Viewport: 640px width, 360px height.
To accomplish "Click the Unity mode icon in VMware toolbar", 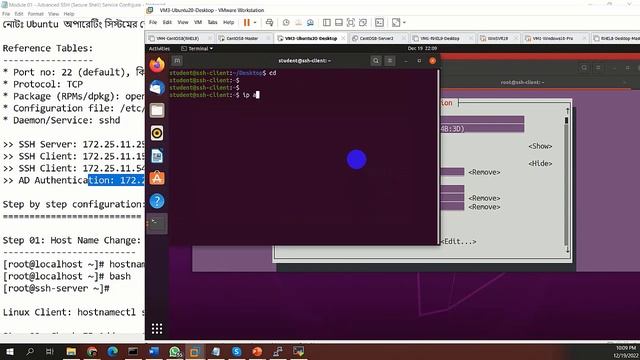I will coord(362,22).
